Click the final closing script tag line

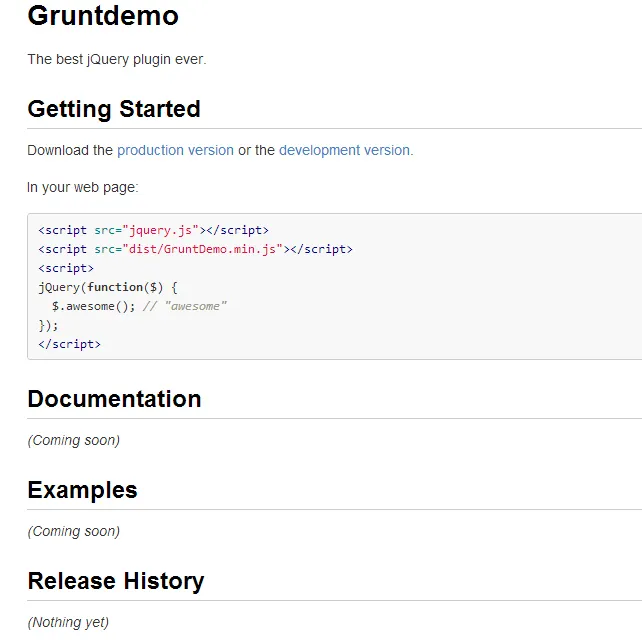[69, 344]
